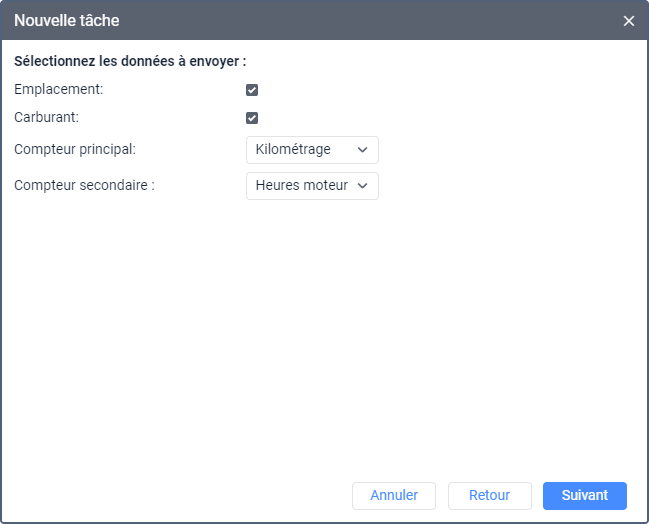
Task: Select the Heures moteur value text
Action: pos(301,186)
